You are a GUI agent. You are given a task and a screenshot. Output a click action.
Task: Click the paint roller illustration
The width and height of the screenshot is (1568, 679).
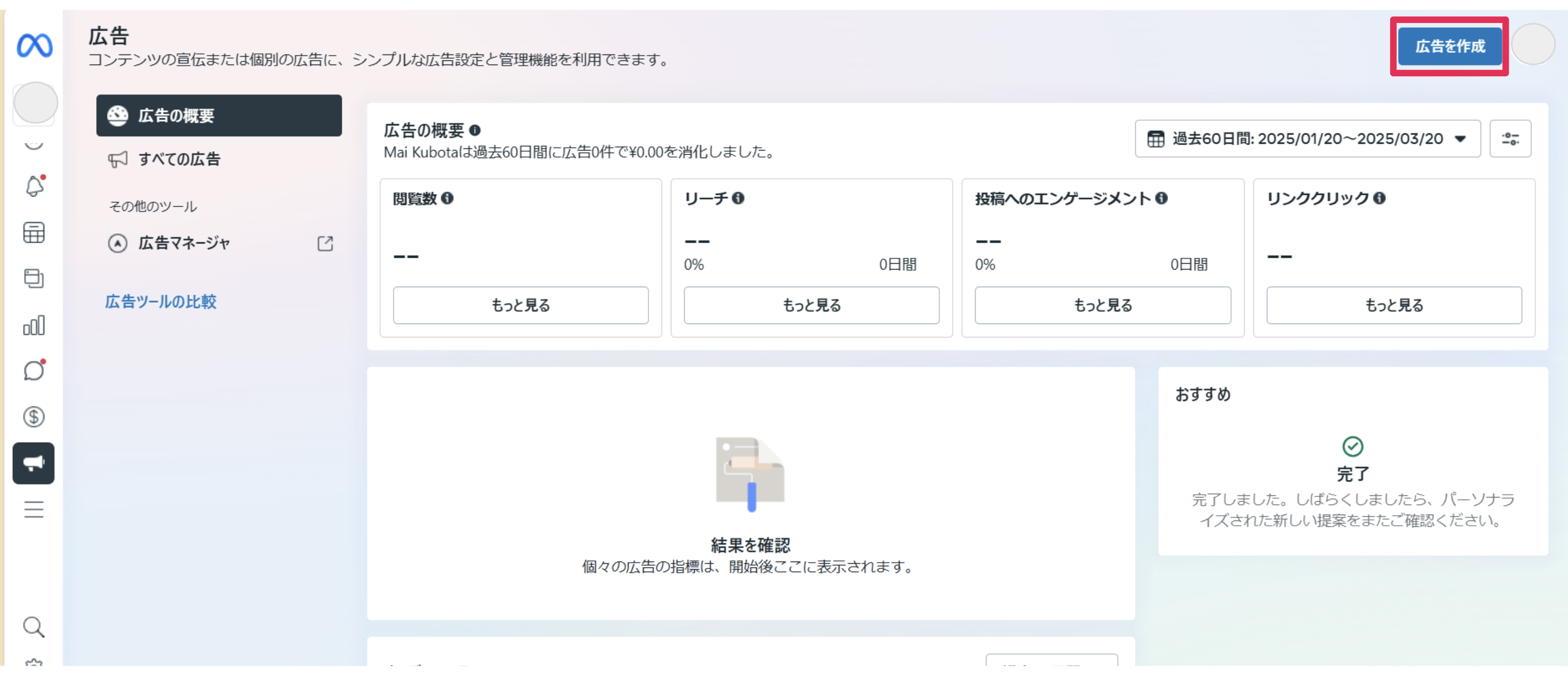750,475
